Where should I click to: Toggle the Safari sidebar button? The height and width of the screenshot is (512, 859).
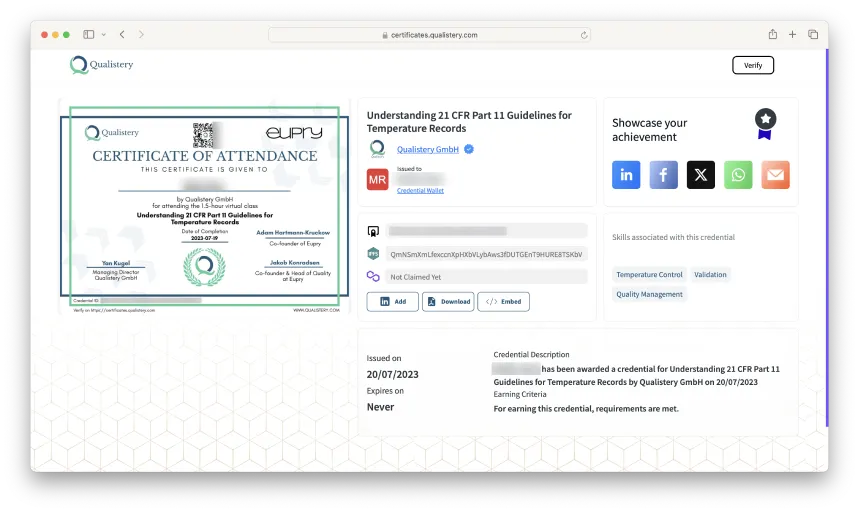click(x=89, y=34)
